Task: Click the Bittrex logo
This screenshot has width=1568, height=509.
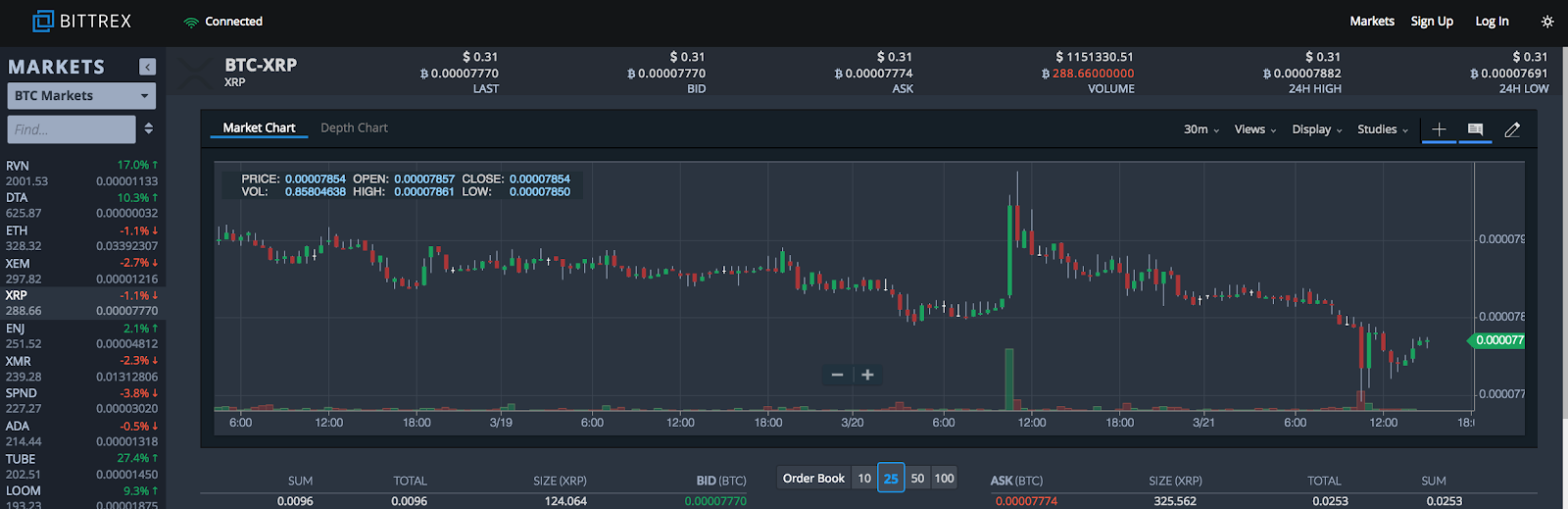Action: [82, 21]
